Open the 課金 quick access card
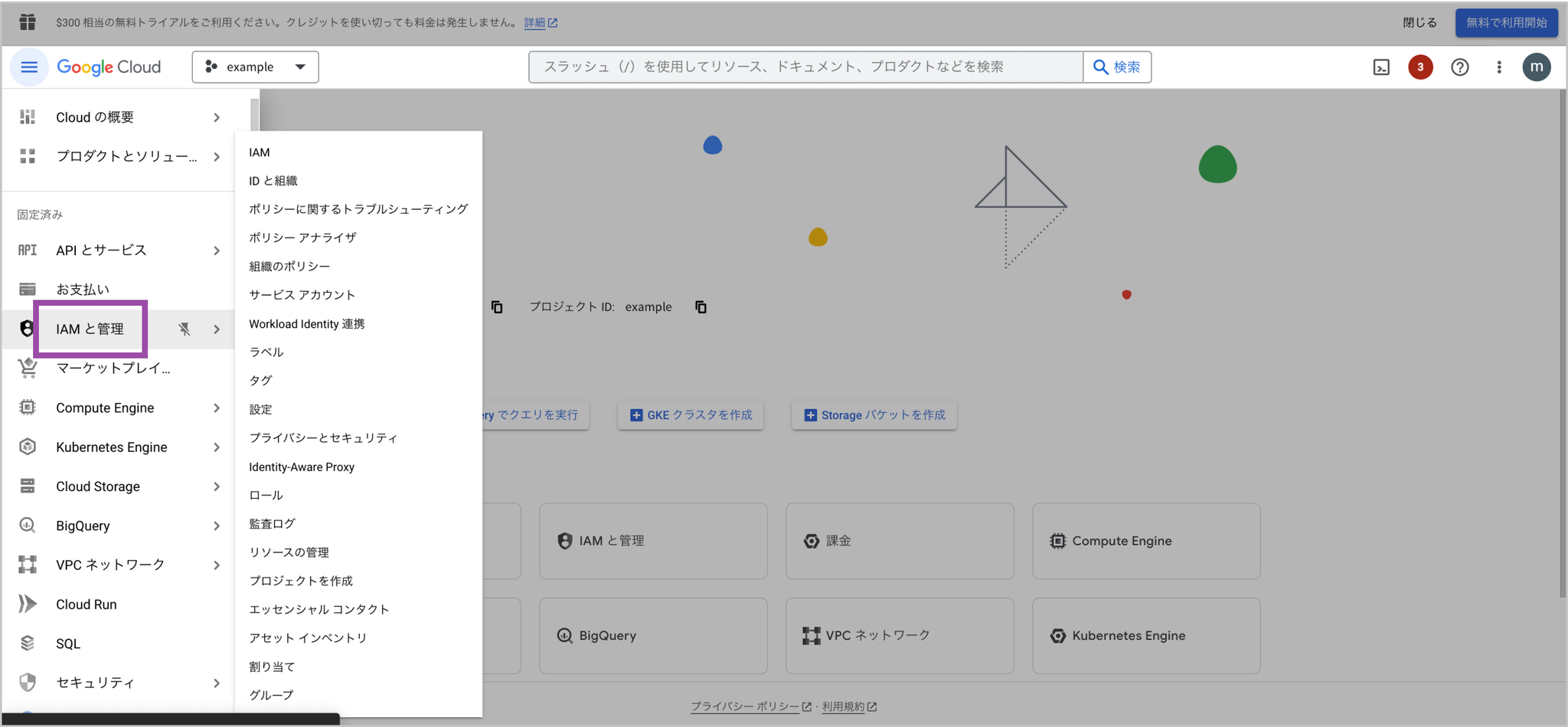Image resolution: width=1568 pixels, height=727 pixels. coord(900,541)
